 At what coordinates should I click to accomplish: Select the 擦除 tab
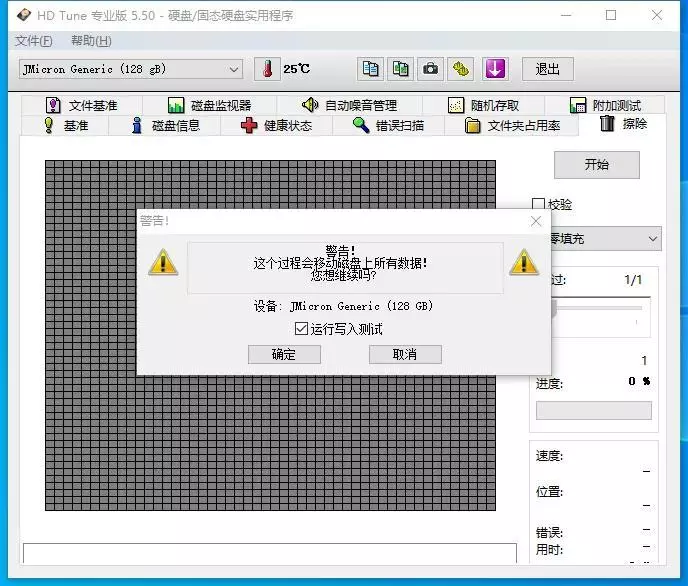[623, 124]
